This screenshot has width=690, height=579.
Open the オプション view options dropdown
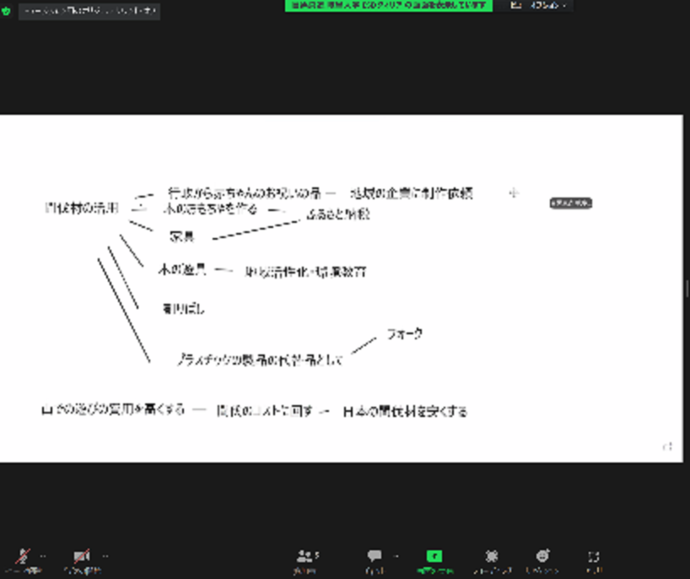coord(548,5)
